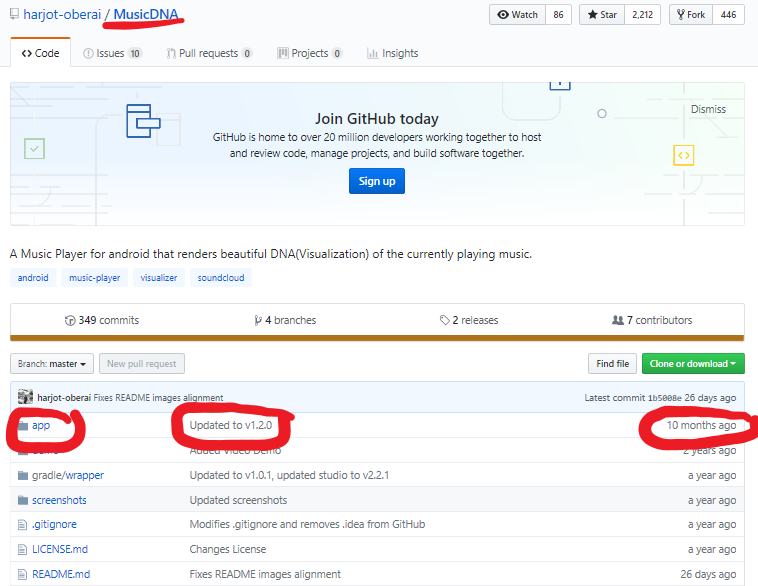Image resolution: width=758 pixels, height=586 pixels.
Task: Switch to the Code tab
Action: [41, 53]
